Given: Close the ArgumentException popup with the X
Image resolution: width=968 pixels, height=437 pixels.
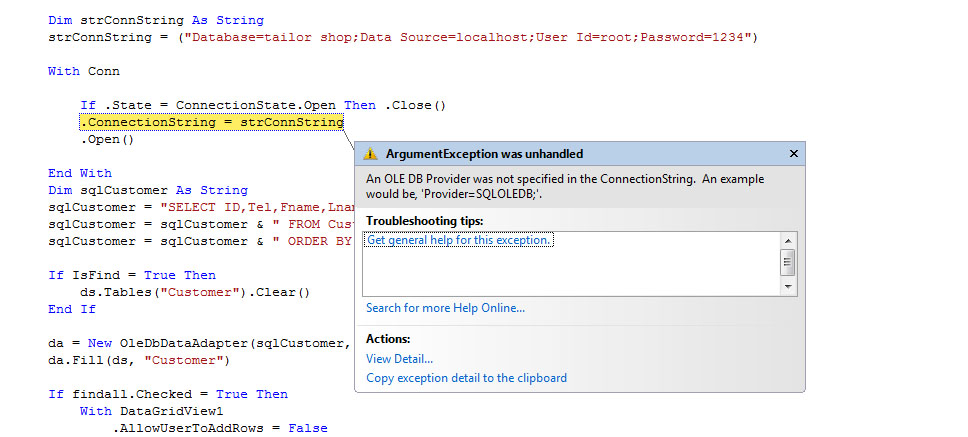Looking at the screenshot, I should point(794,154).
